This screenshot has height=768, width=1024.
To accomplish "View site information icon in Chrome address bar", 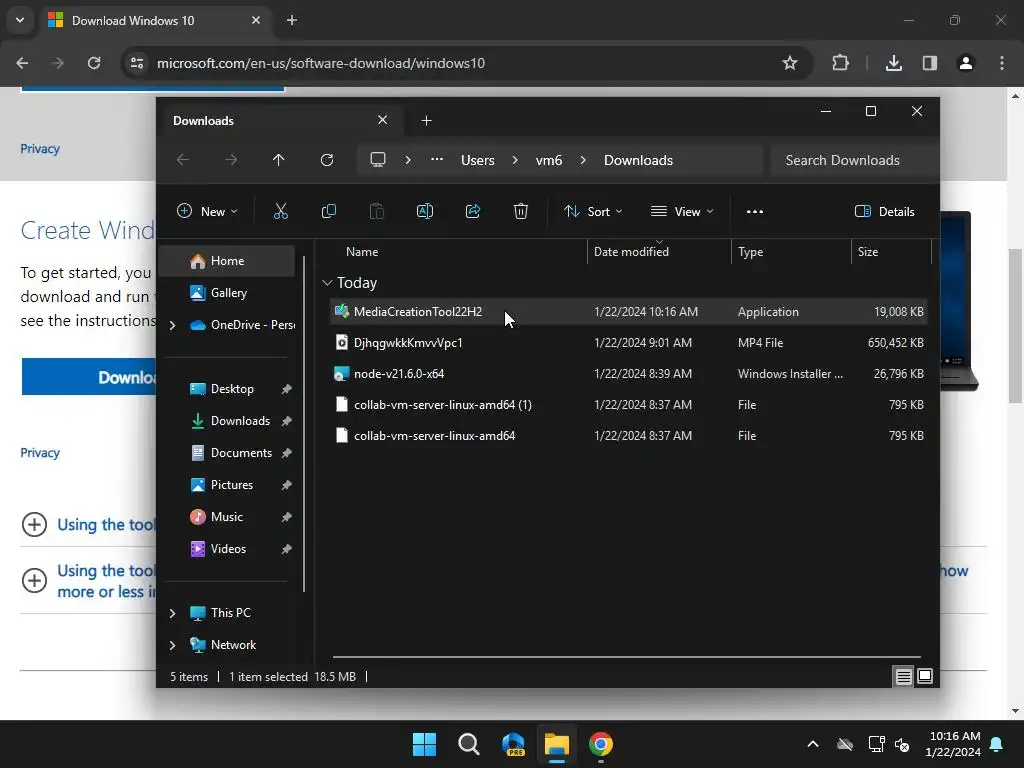I will (137, 63).
